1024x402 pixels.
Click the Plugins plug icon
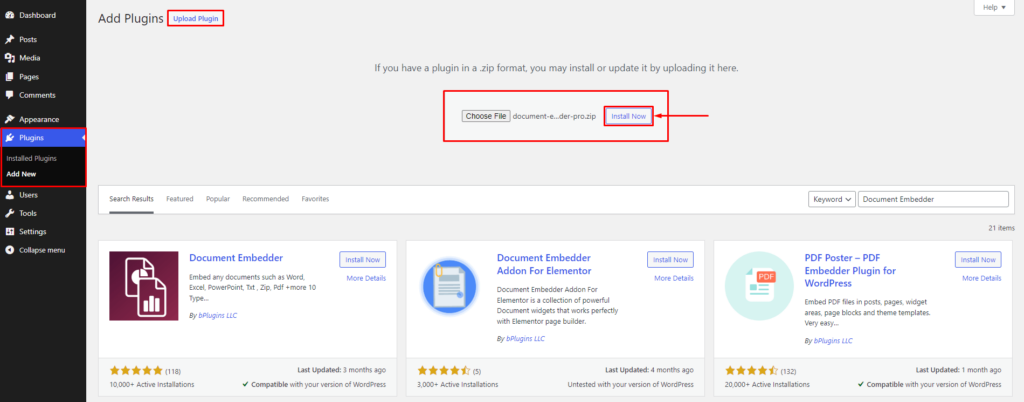click(10, 138)
